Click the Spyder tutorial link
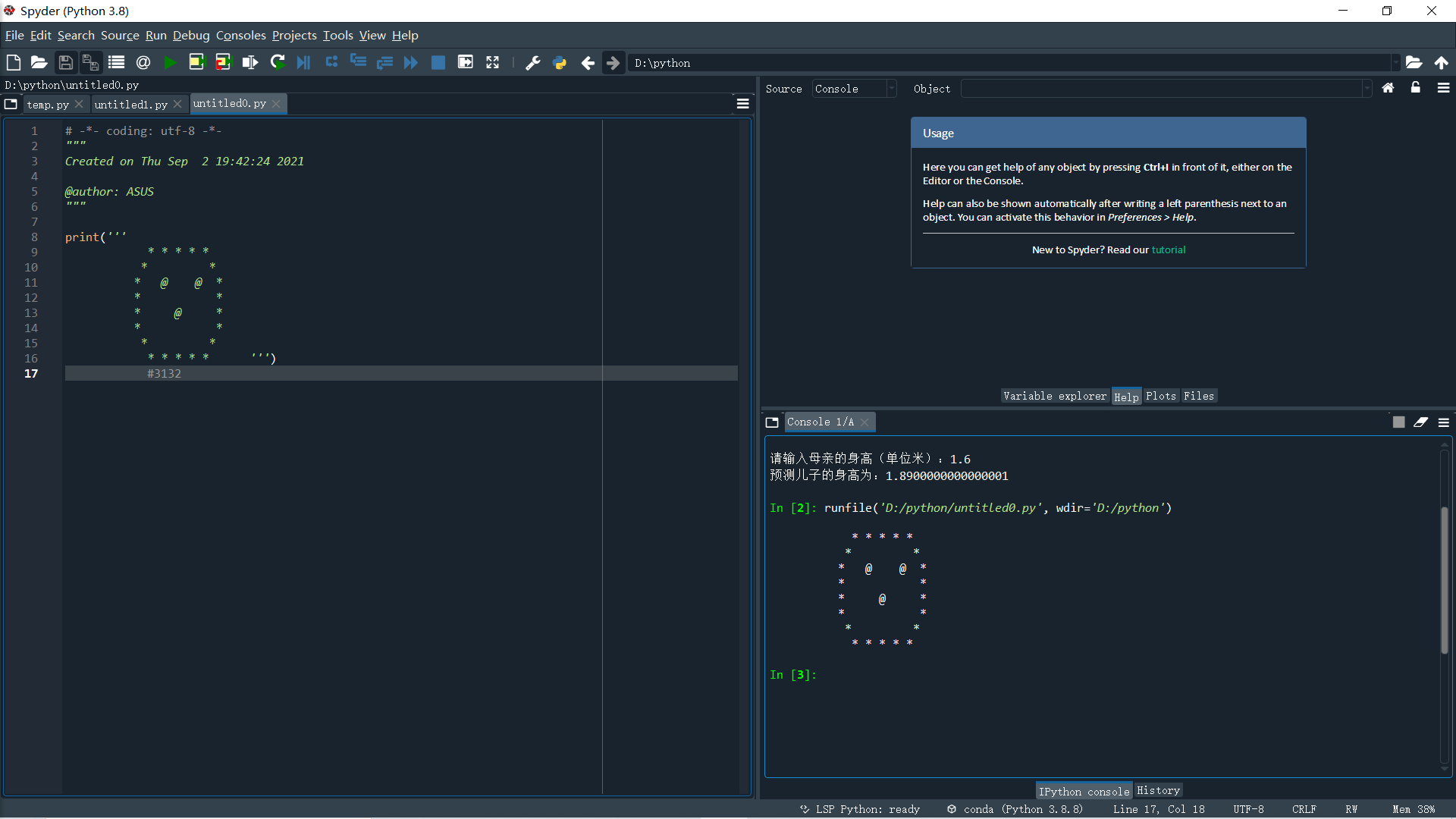This screenshot has width=1456, height=819. pos(1168,250)
